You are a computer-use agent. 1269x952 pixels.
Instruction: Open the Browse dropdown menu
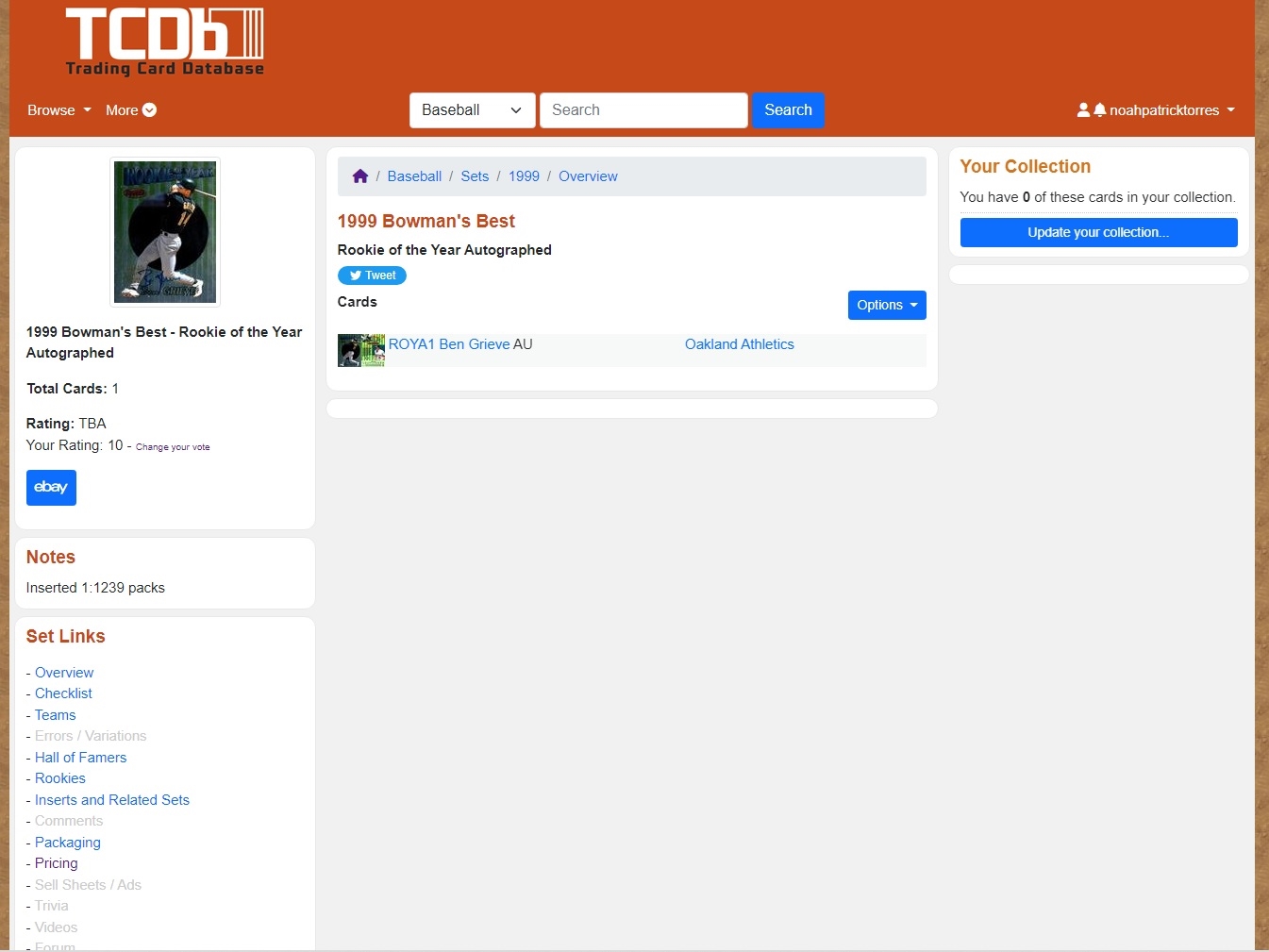(x=59, y=110)
